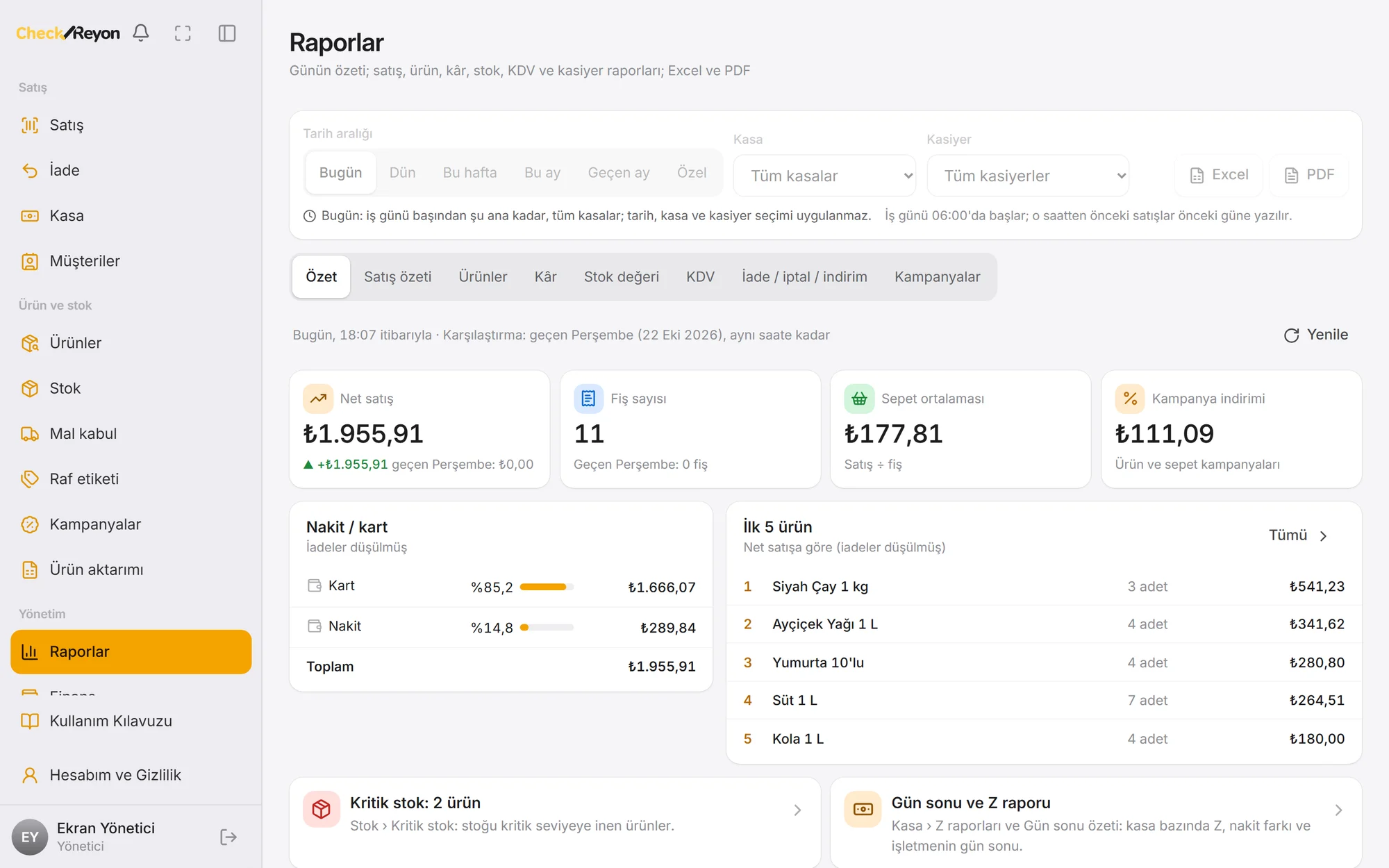1389x868 pixels.
Task: Select the Bugün date range
Action: (x=340, y=173)
